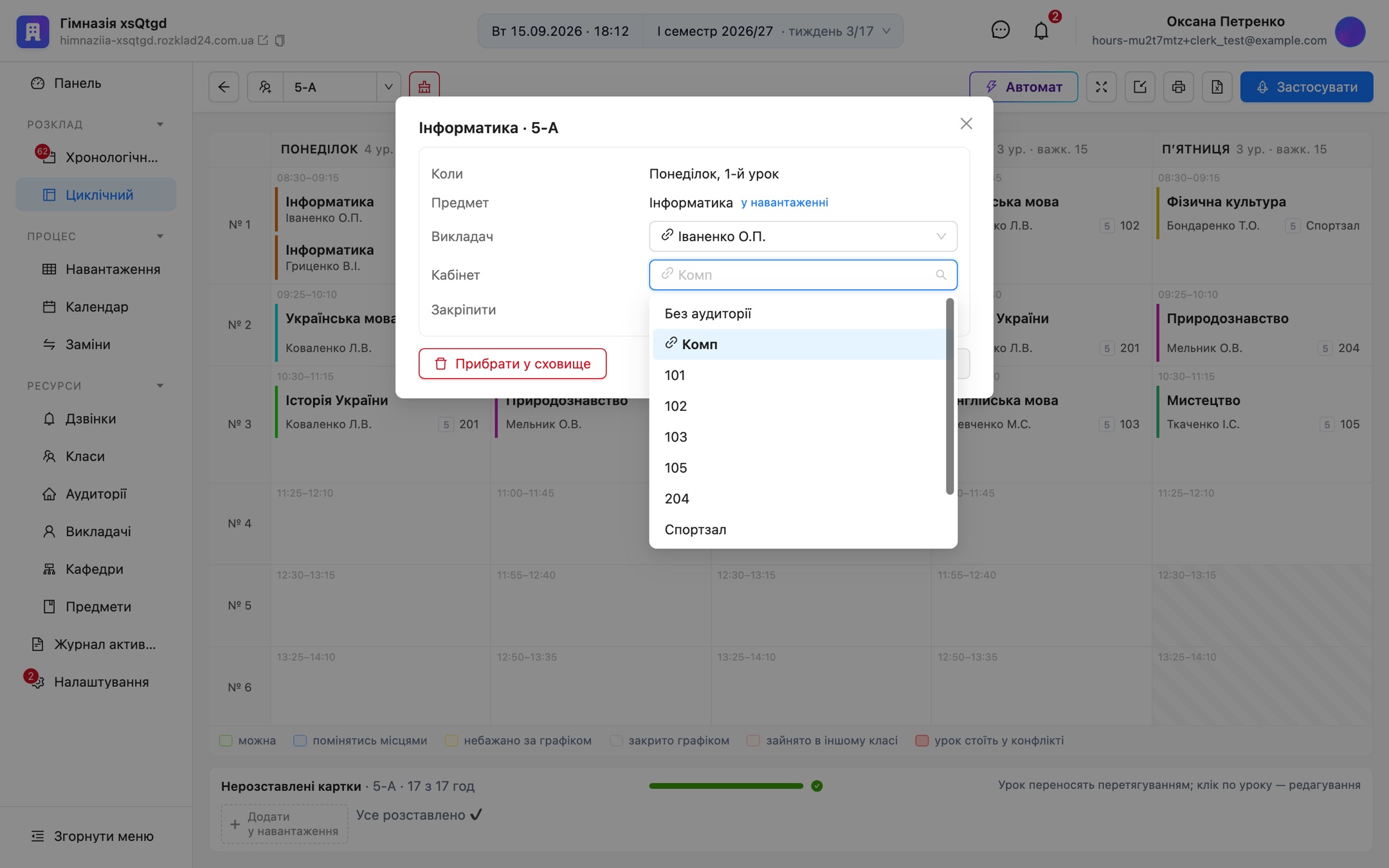Collapse the РЕСУРСИ sidebar section

pyautogui.click(x=160, y=386)
